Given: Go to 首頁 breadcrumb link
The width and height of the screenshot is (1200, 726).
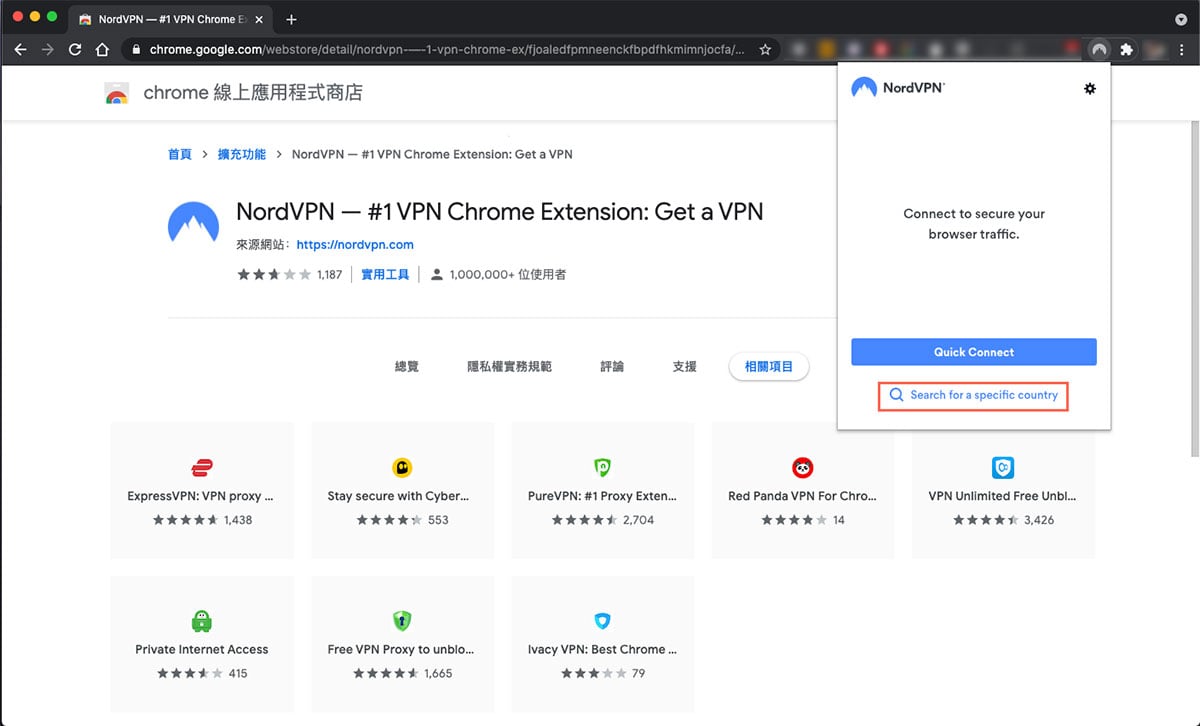Looking at the screenshot, I should click(180, 154).
